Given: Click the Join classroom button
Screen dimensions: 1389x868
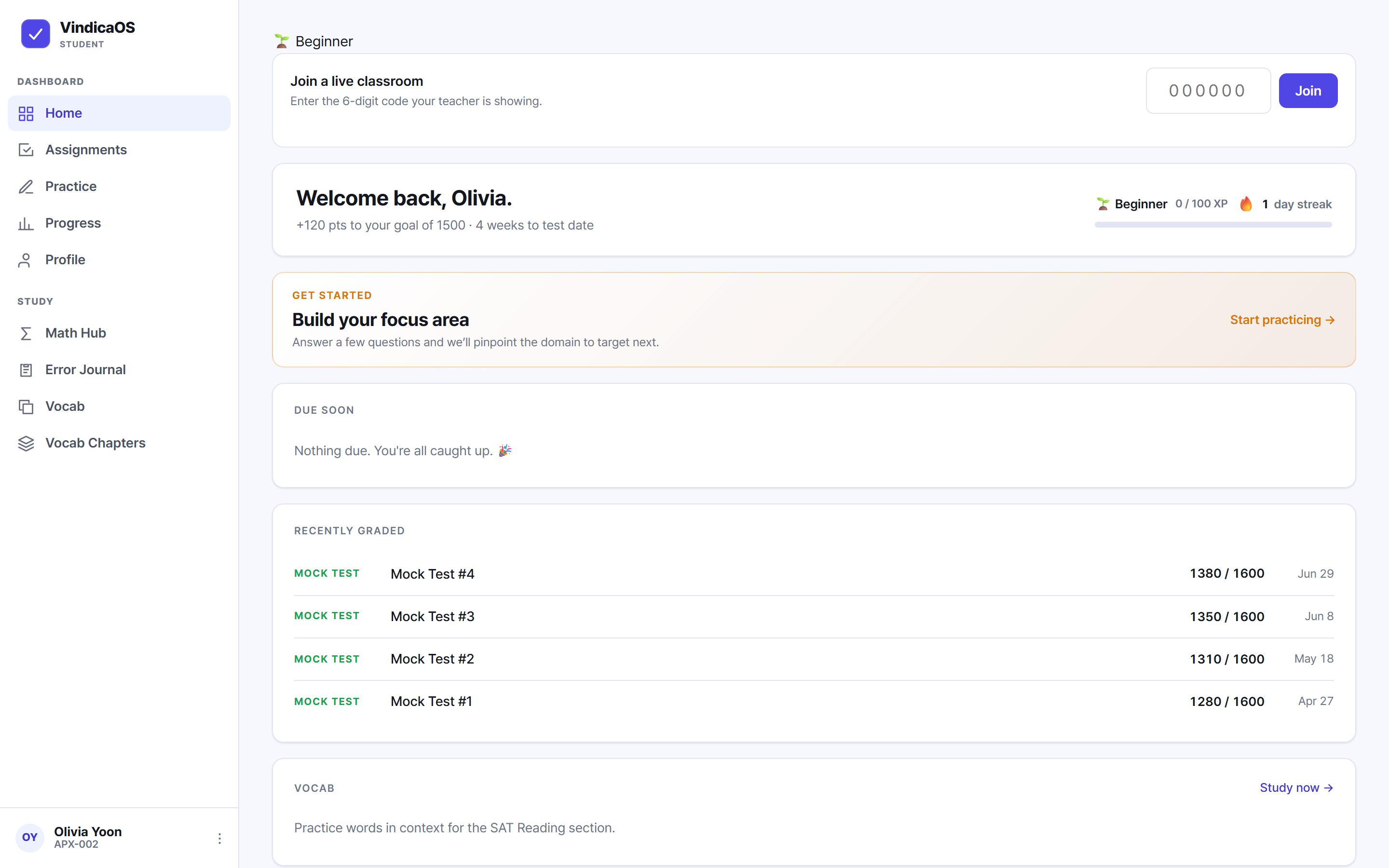Looking at the screenshot, I should point(1307,91).
